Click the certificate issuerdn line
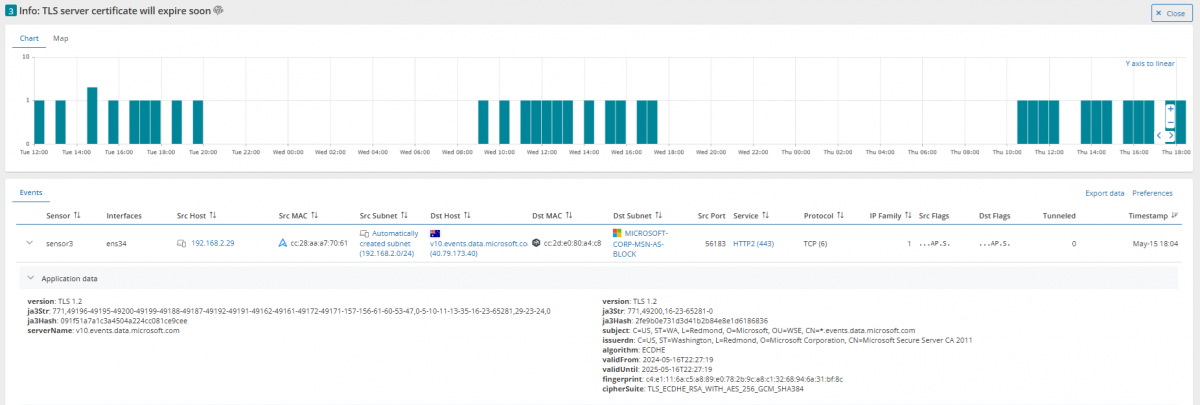 (788, 340)
